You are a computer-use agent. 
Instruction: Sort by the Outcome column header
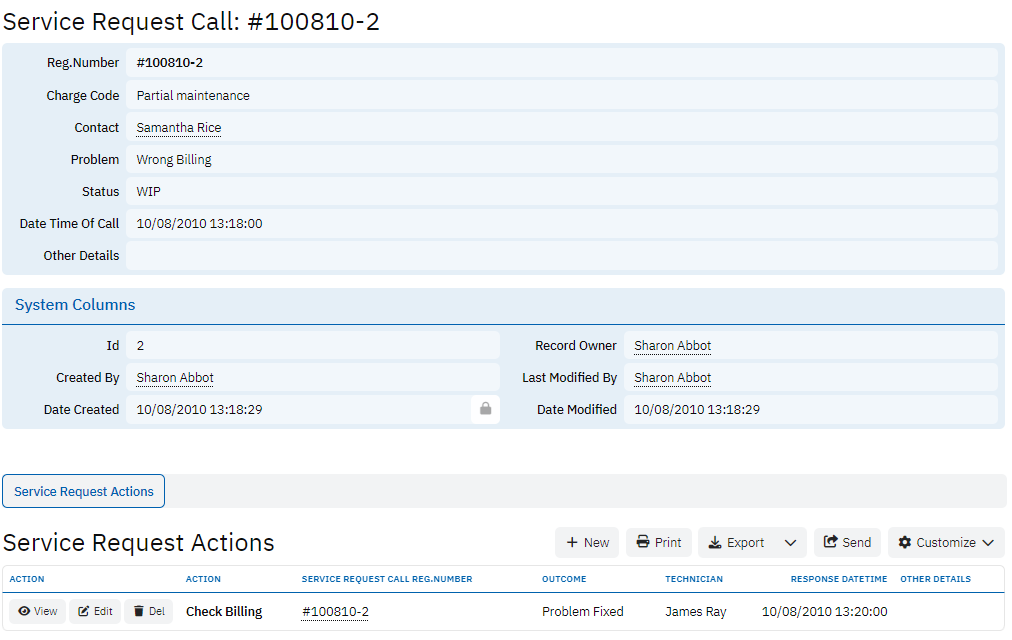click(x=564, y=579)
